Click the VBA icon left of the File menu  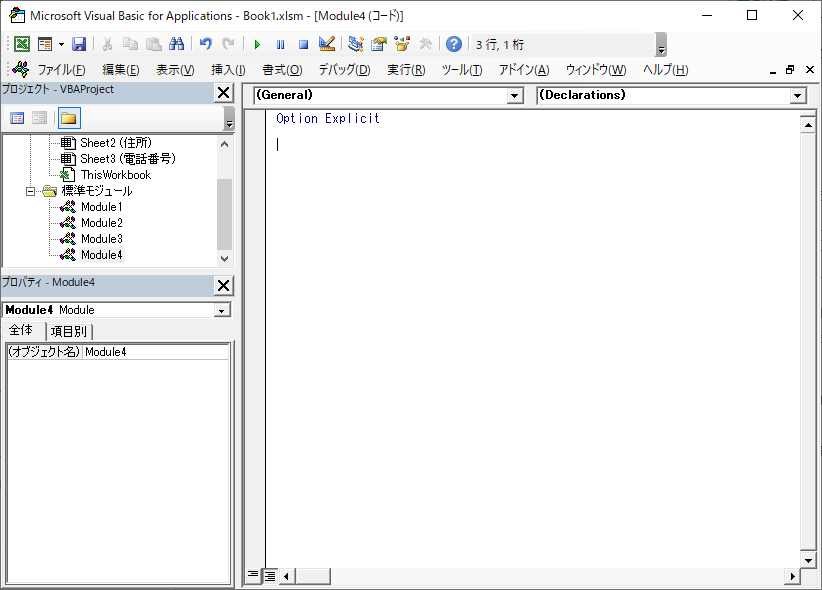(21, 69)
